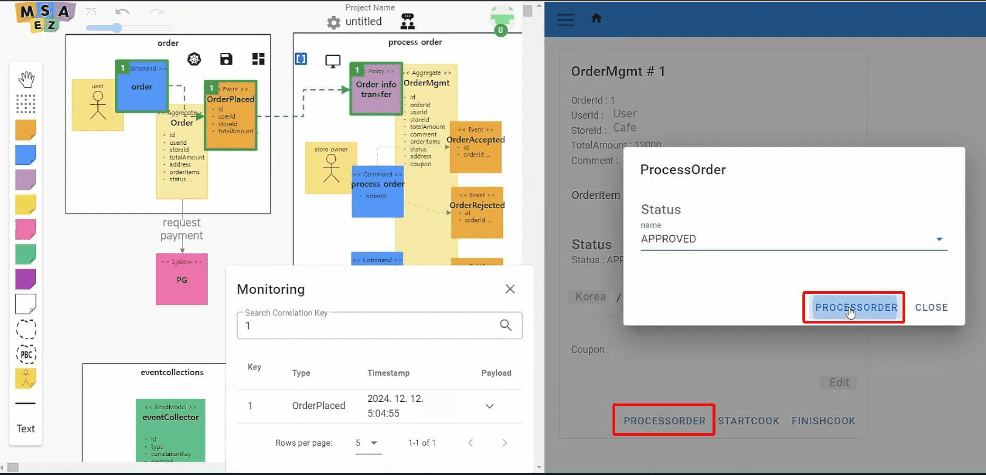Screen dimensions: 986x475
Task: Click the undo arrow icon
Action: (x=122, y=12)
